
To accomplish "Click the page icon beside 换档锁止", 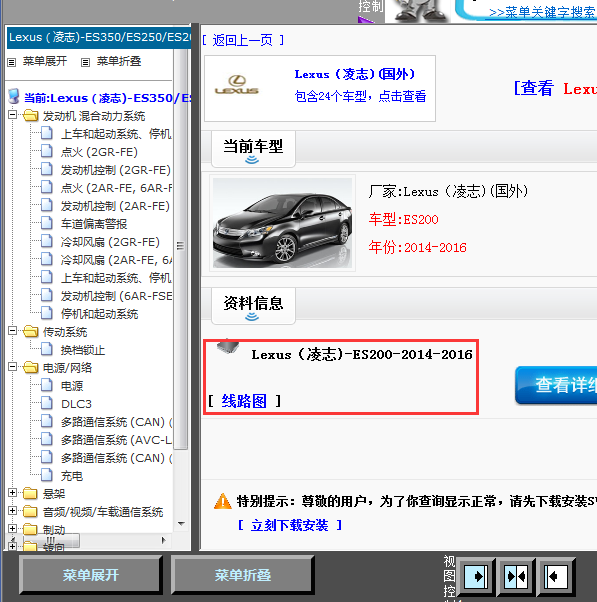I will tap(47, 349).
